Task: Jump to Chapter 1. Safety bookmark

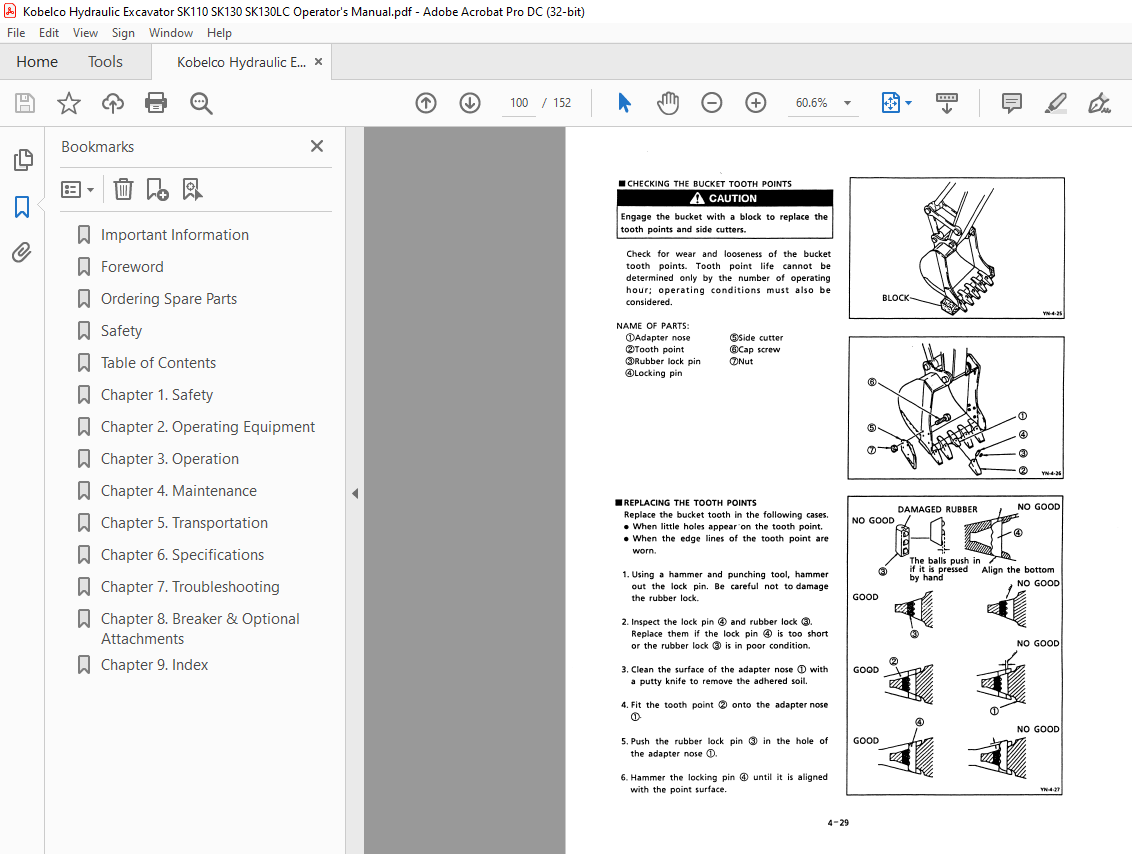Action: (157, 395)
